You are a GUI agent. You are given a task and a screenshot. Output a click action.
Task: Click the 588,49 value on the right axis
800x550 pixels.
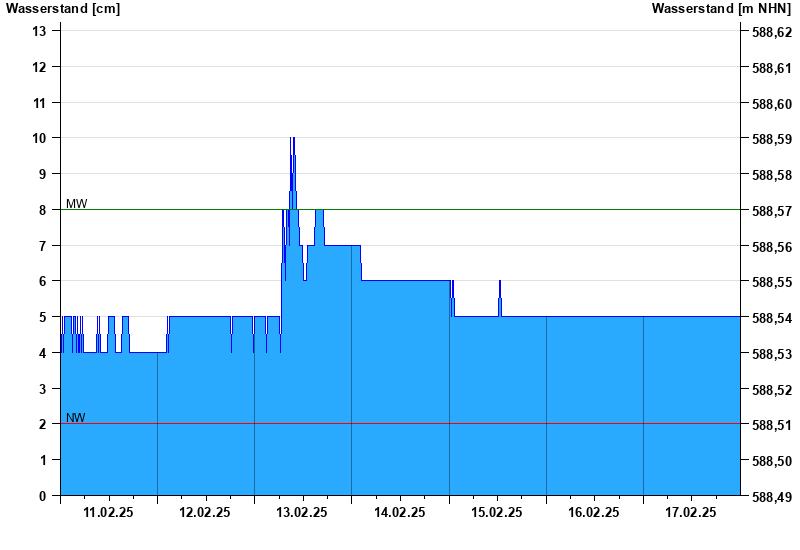point(771,497)
